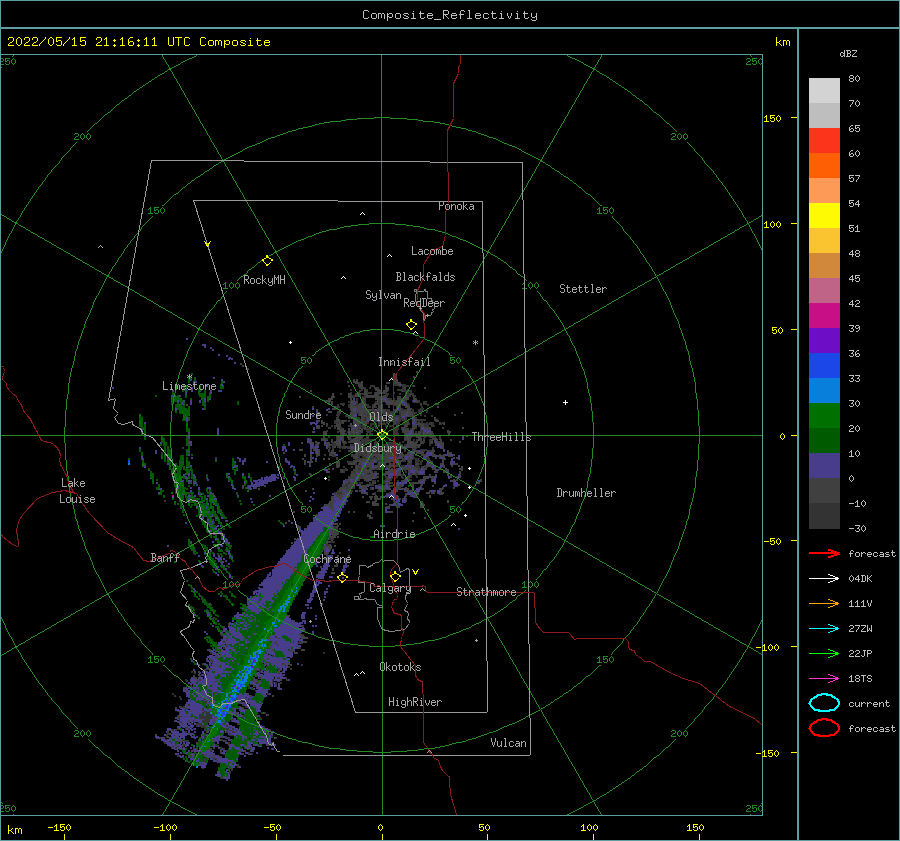
Task: Click the cyan current ellipse legend icon
Action: tap(824, 703)
